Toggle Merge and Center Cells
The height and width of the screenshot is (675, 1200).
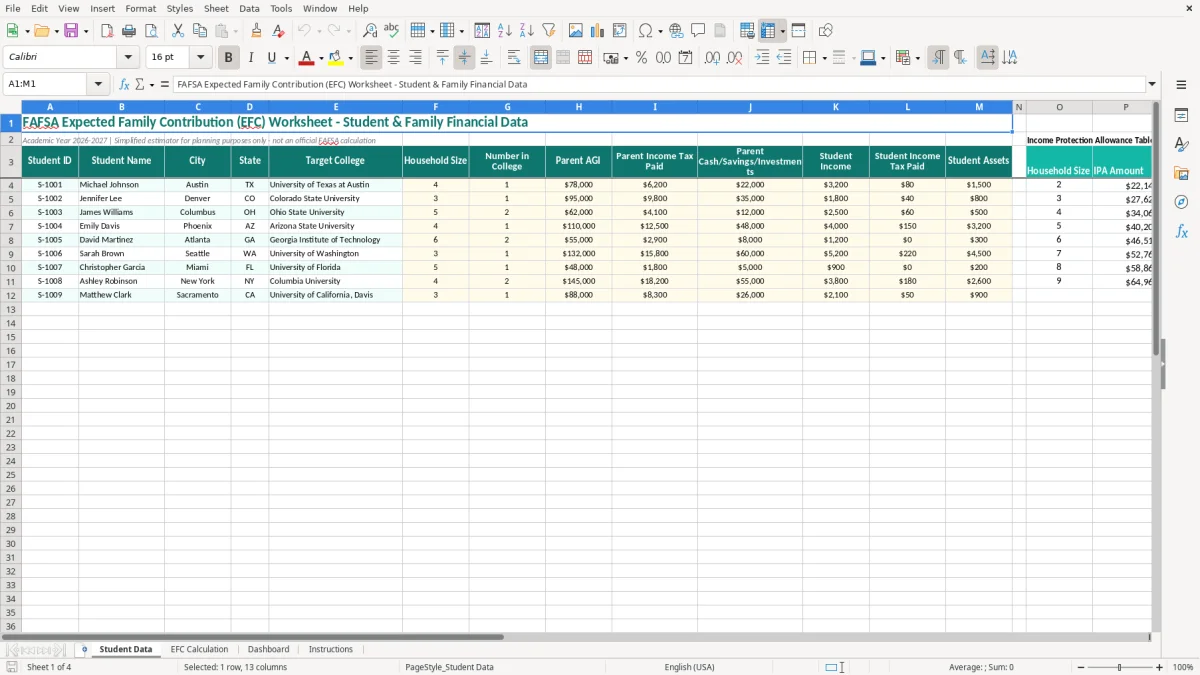[541, 58]
